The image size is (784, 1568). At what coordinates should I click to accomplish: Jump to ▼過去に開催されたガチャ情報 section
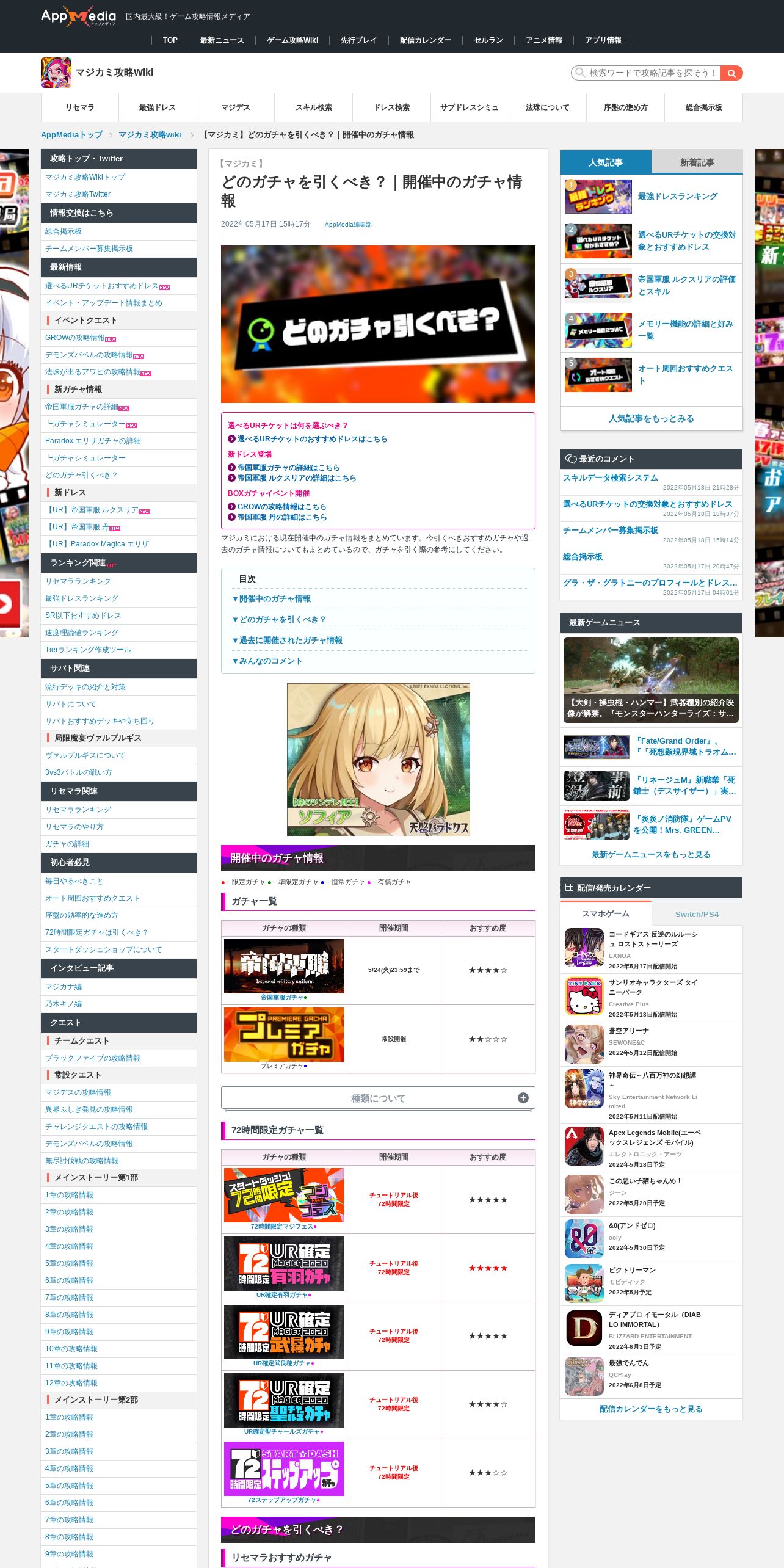click(x=288, y=641)
